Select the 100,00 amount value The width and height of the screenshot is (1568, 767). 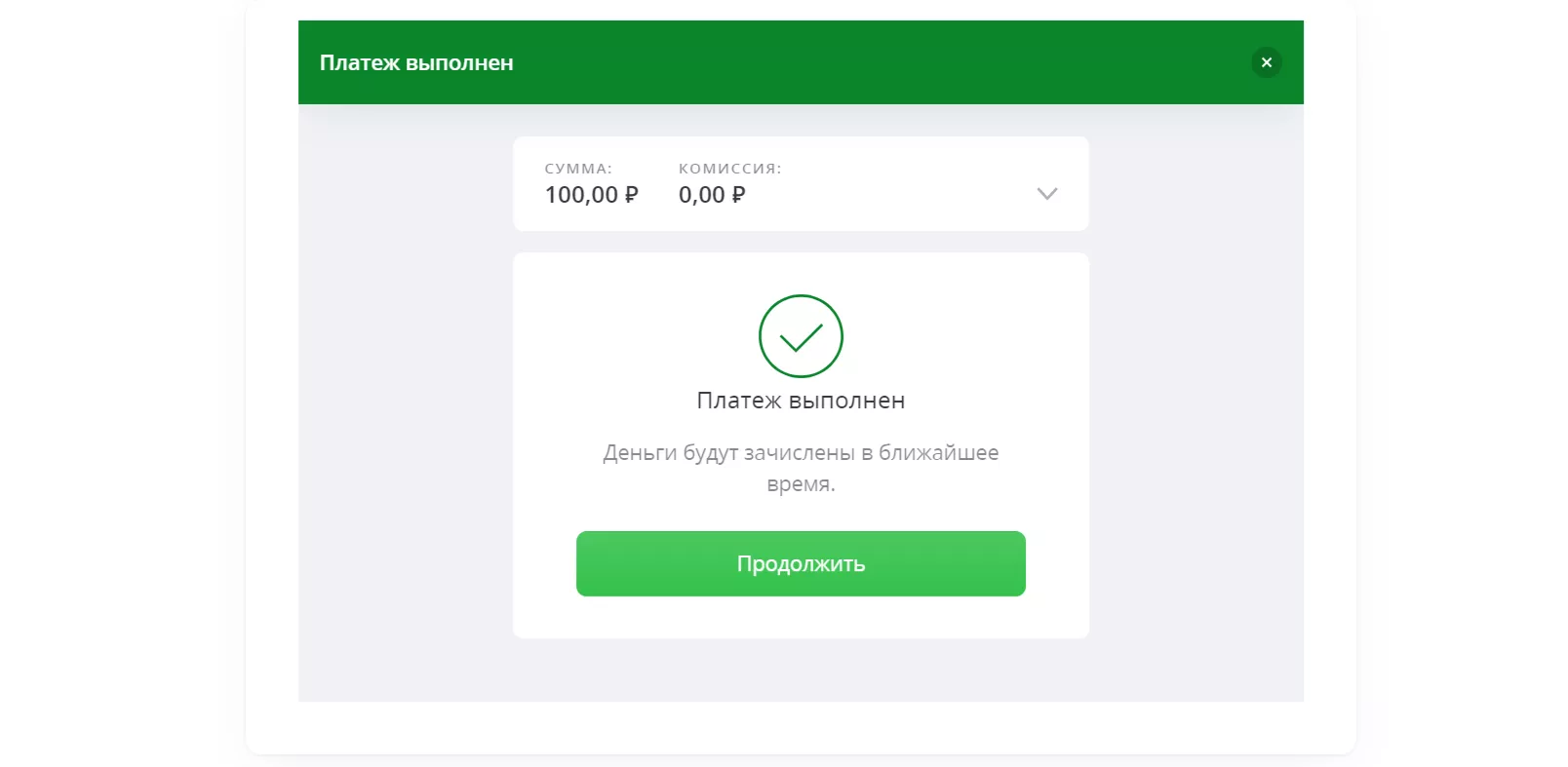(x=581, y=195)
